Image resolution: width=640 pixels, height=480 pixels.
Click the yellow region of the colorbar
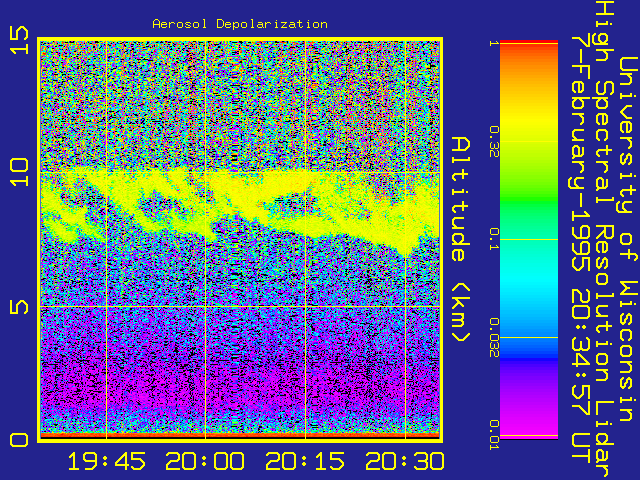(x=529, y=122)
